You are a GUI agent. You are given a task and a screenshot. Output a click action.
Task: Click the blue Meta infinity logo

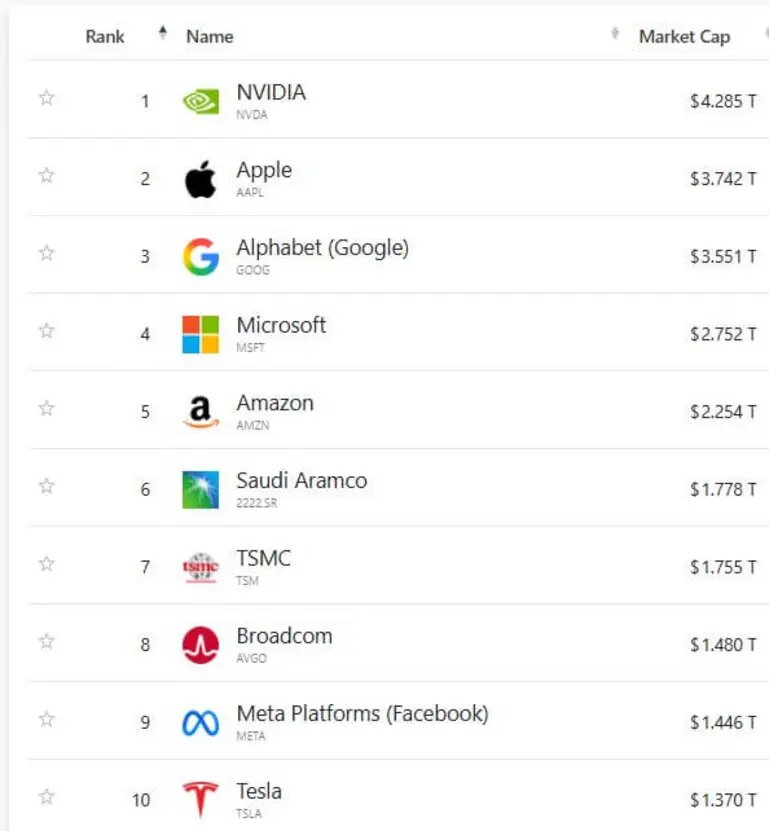(x=200, y=723)
